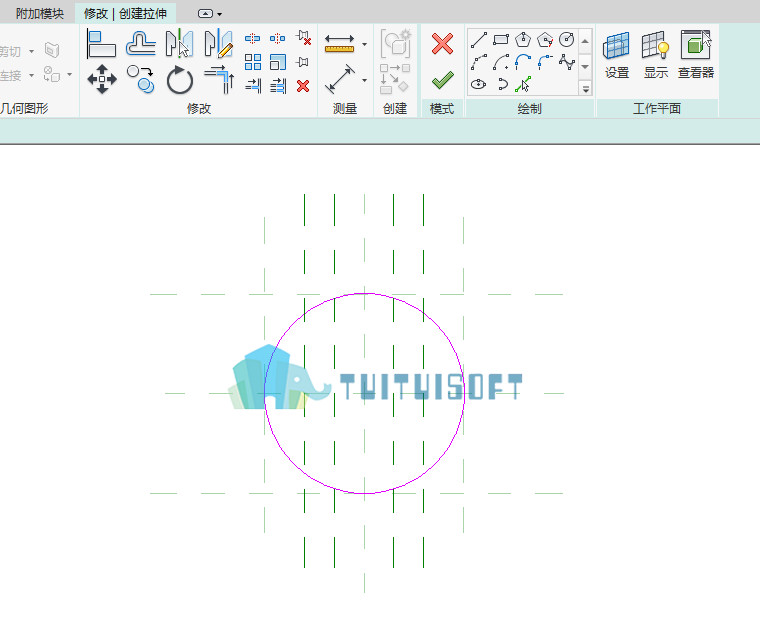760x621 pixels.
Task: Activate the Copy tool
Action: coord(141,79)
